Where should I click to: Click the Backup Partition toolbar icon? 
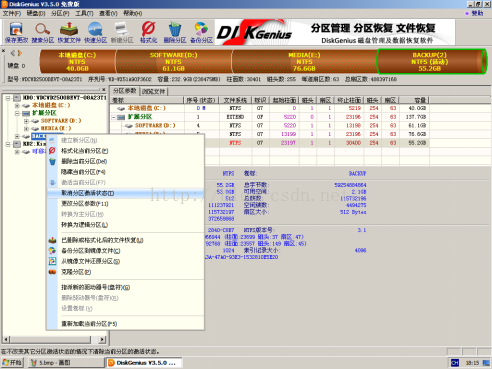(x=201, y=32)
